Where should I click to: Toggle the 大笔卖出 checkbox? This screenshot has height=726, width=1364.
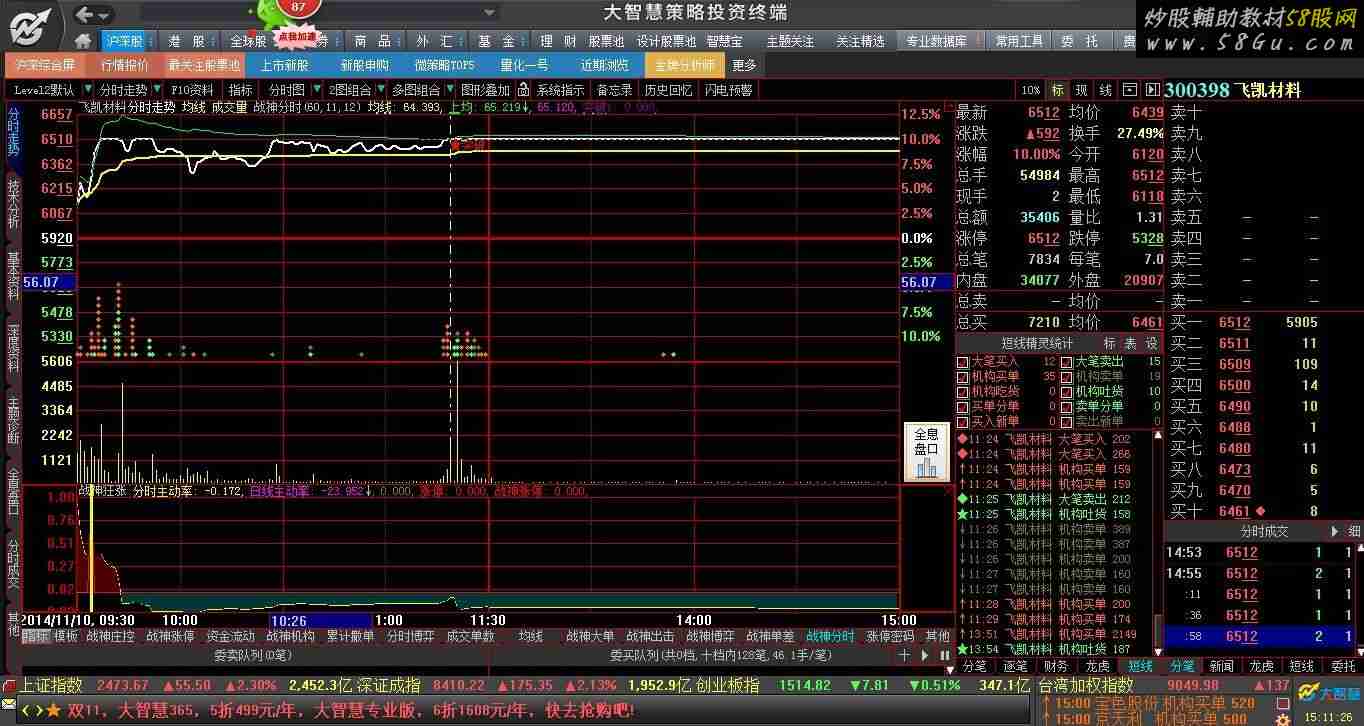point(1067,362)
